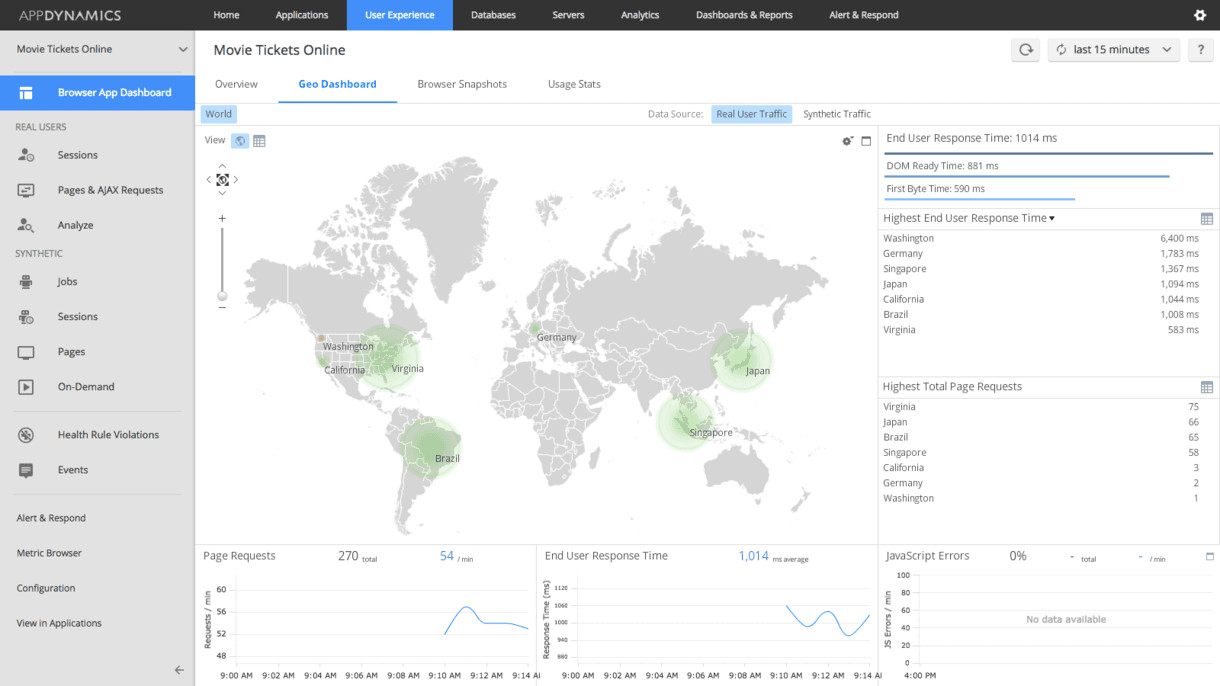
Task: Open help with the question mark button
Action: (x=1200, y=50)
